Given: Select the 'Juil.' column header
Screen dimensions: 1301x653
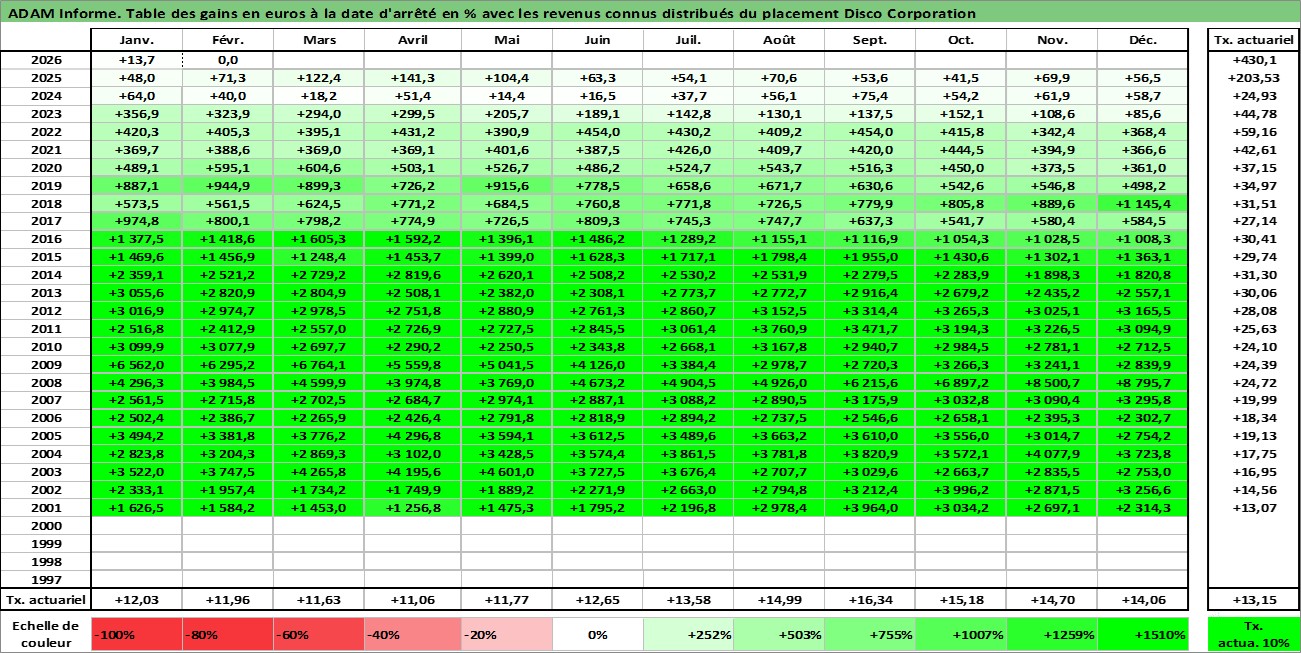Looking at the screenshot, I should (x=687, y=41).
